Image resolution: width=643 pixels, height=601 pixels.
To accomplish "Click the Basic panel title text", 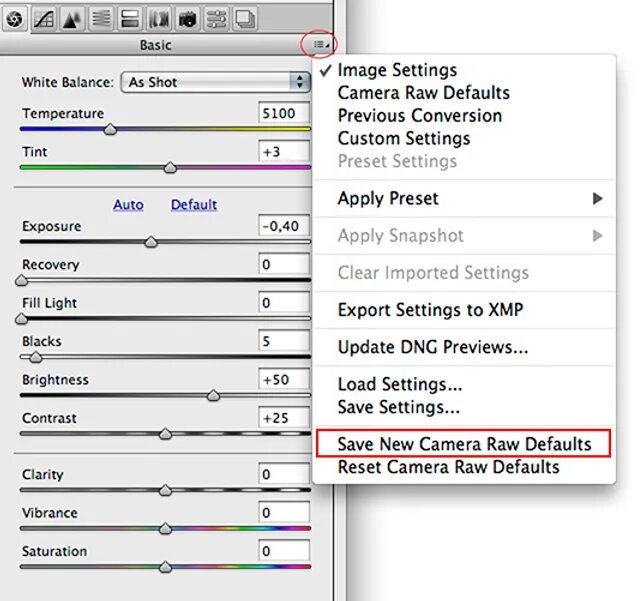I will (155, 45).
